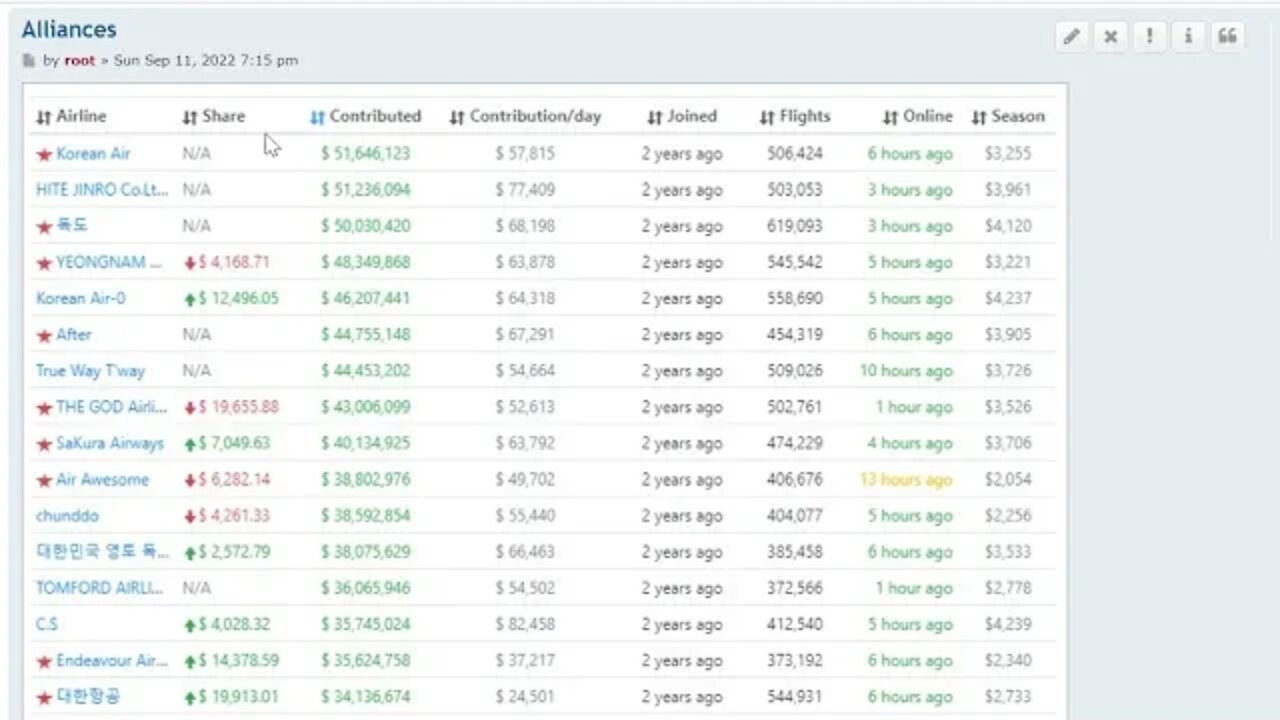This screenshot has width=1280, height=720.
Task: Open the C.S airline link
Action: [x=47, y=624]
